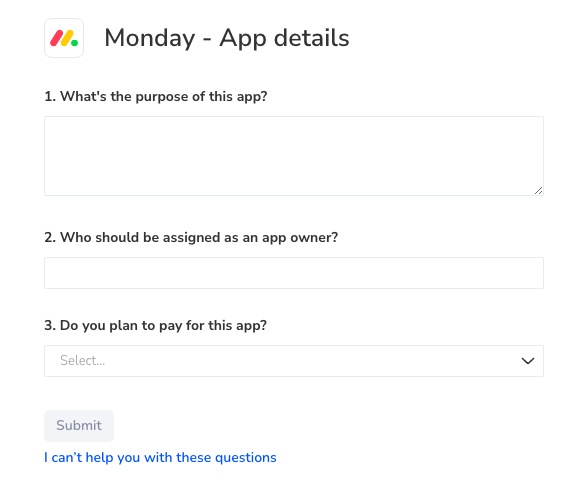Click the Monday app logo icon
This screenshot has width=567, height=494.
tap(64, 38)
